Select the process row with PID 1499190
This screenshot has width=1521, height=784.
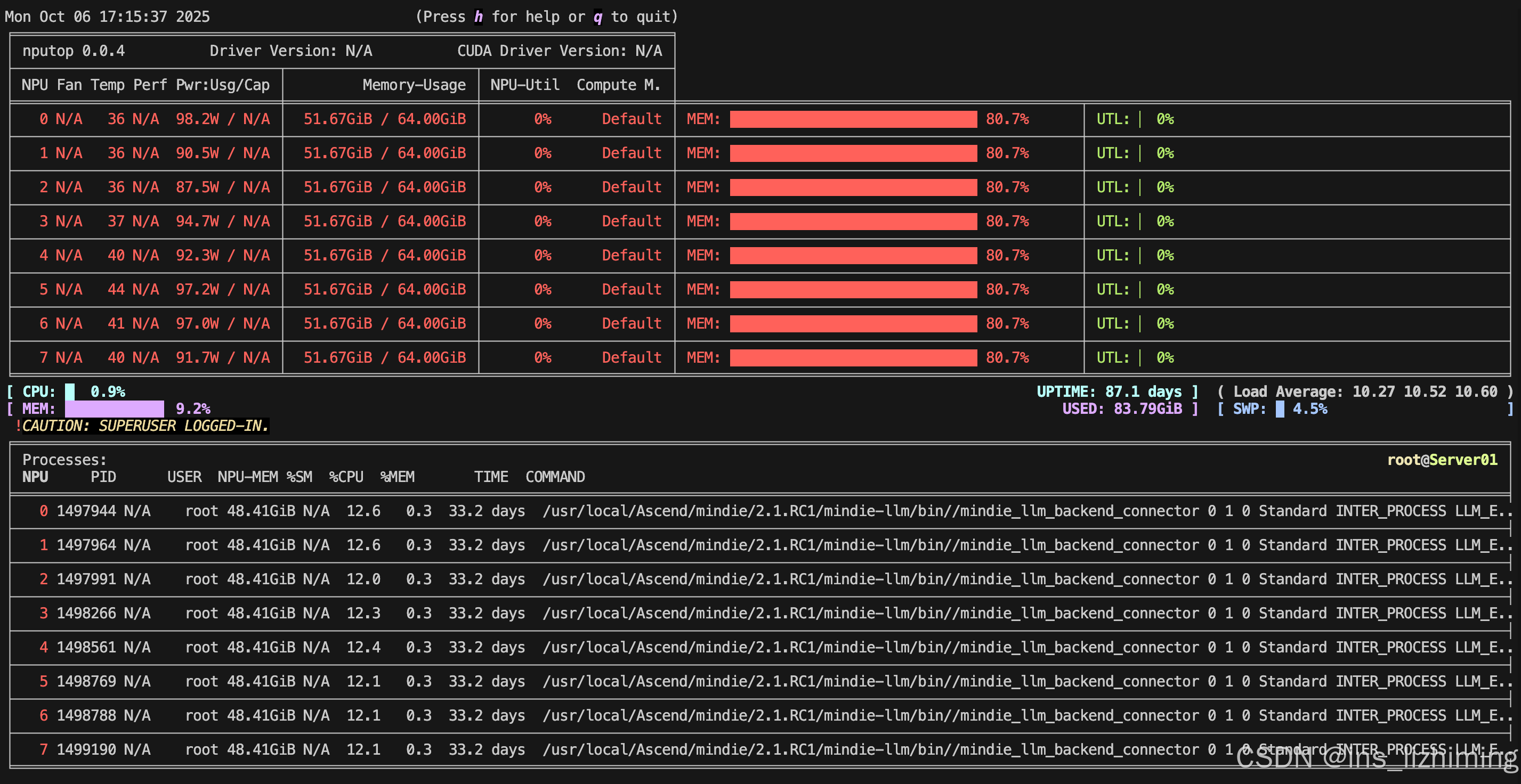click(86, 749)
